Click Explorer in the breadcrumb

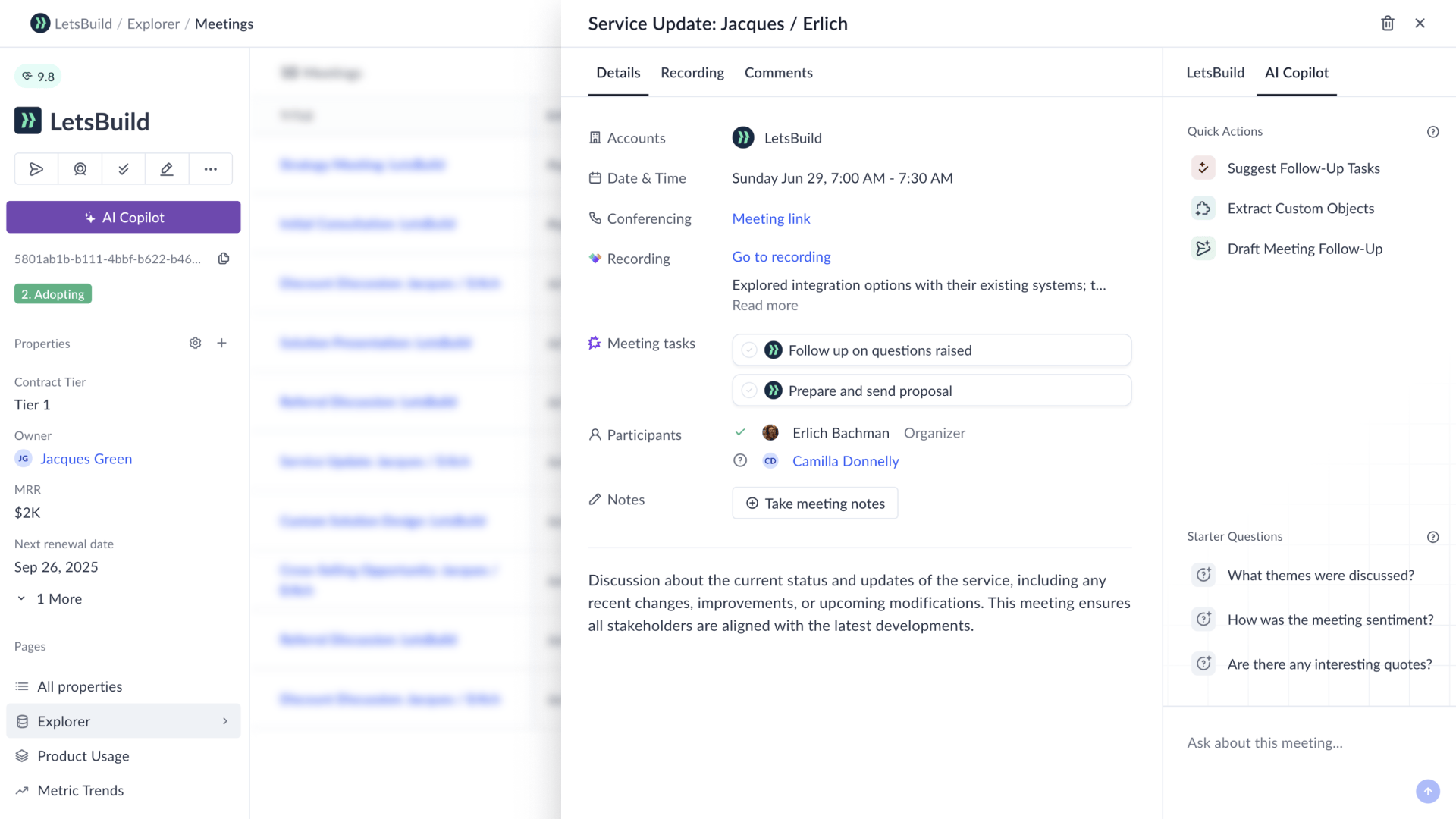pyautogui.click(x=153, y=24)
